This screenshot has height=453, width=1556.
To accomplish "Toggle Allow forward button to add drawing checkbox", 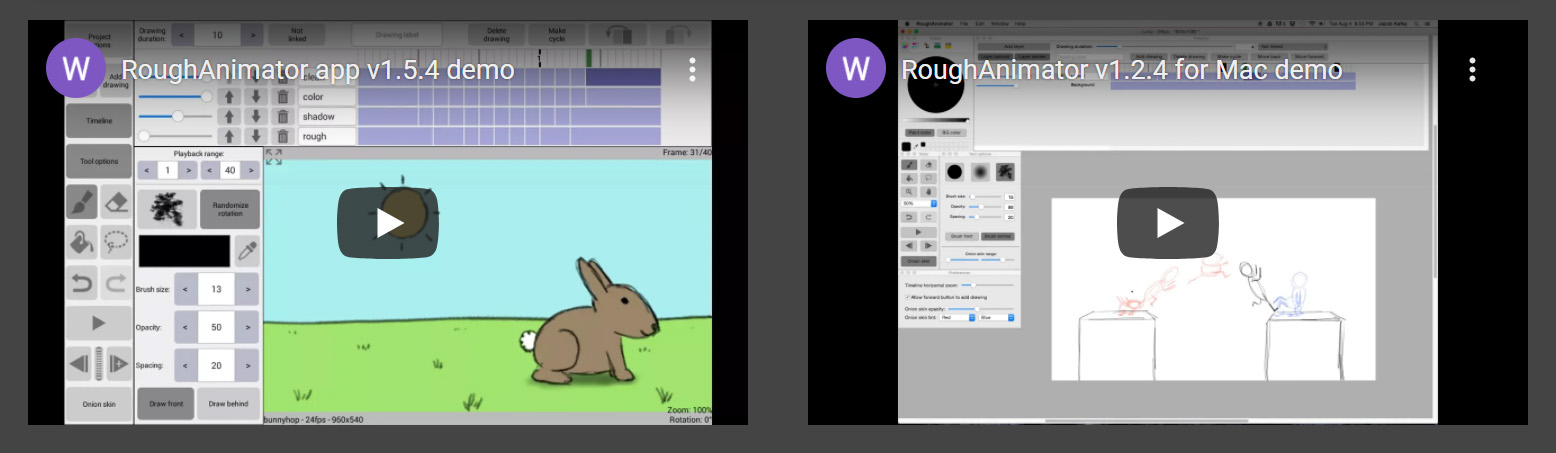I will [x=908, y=297].
